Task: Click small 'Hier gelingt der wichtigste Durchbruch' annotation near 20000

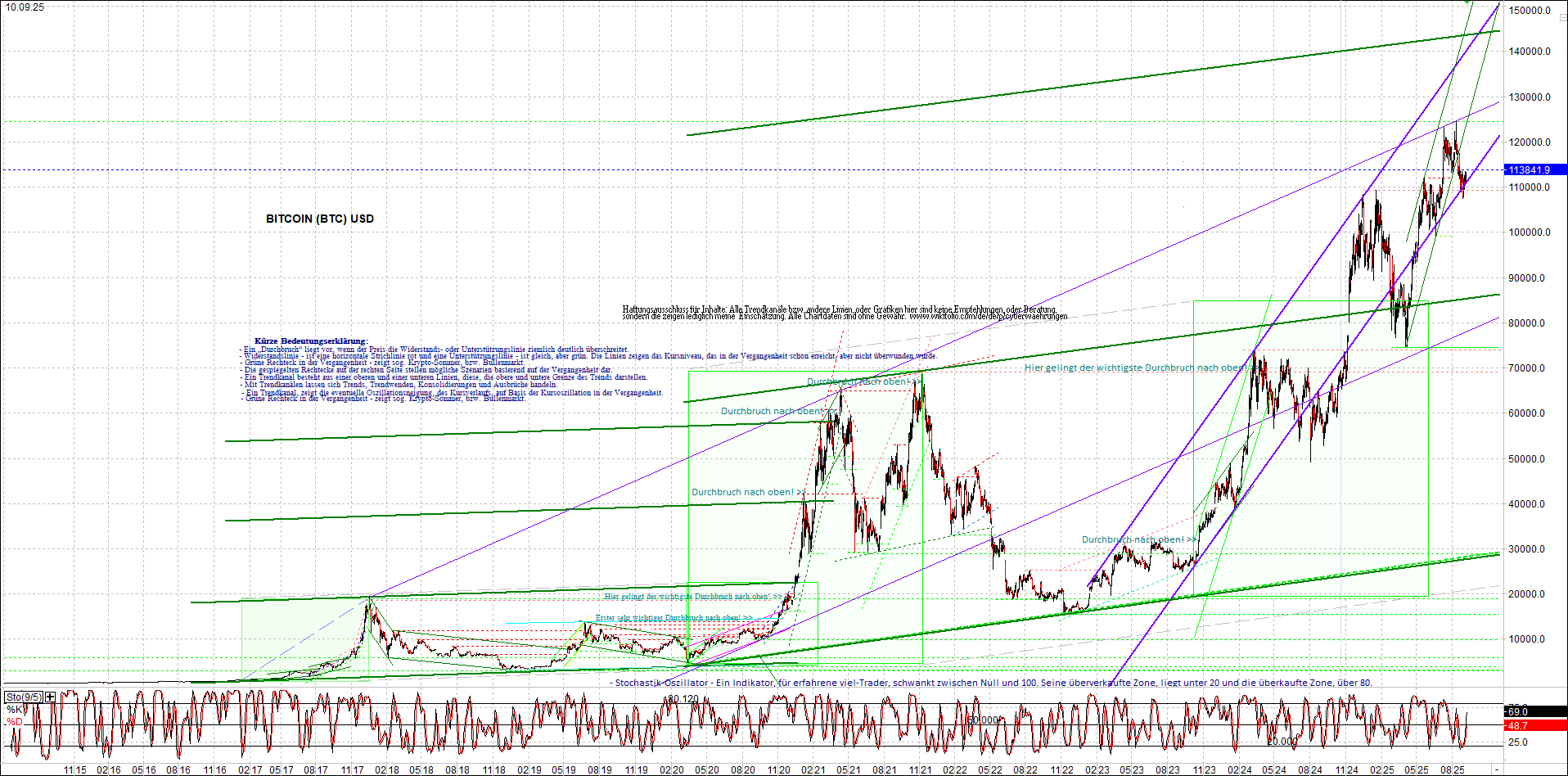Action: tap(692, 597)
